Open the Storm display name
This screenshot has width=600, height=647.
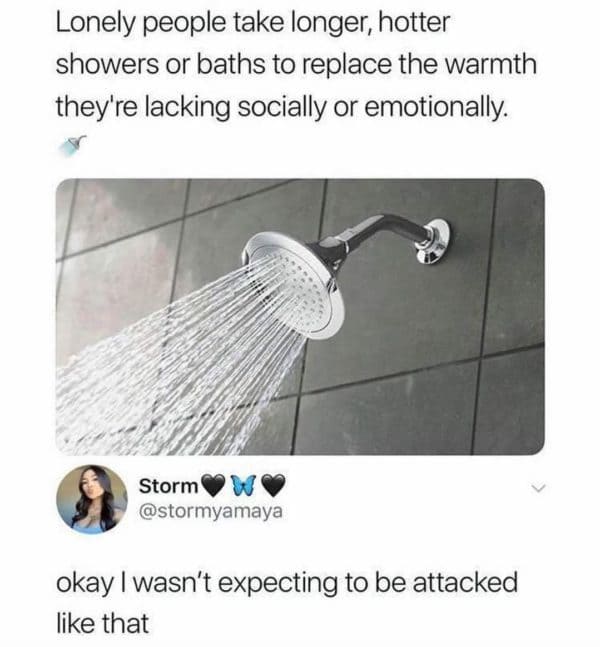tap(168, 486)
